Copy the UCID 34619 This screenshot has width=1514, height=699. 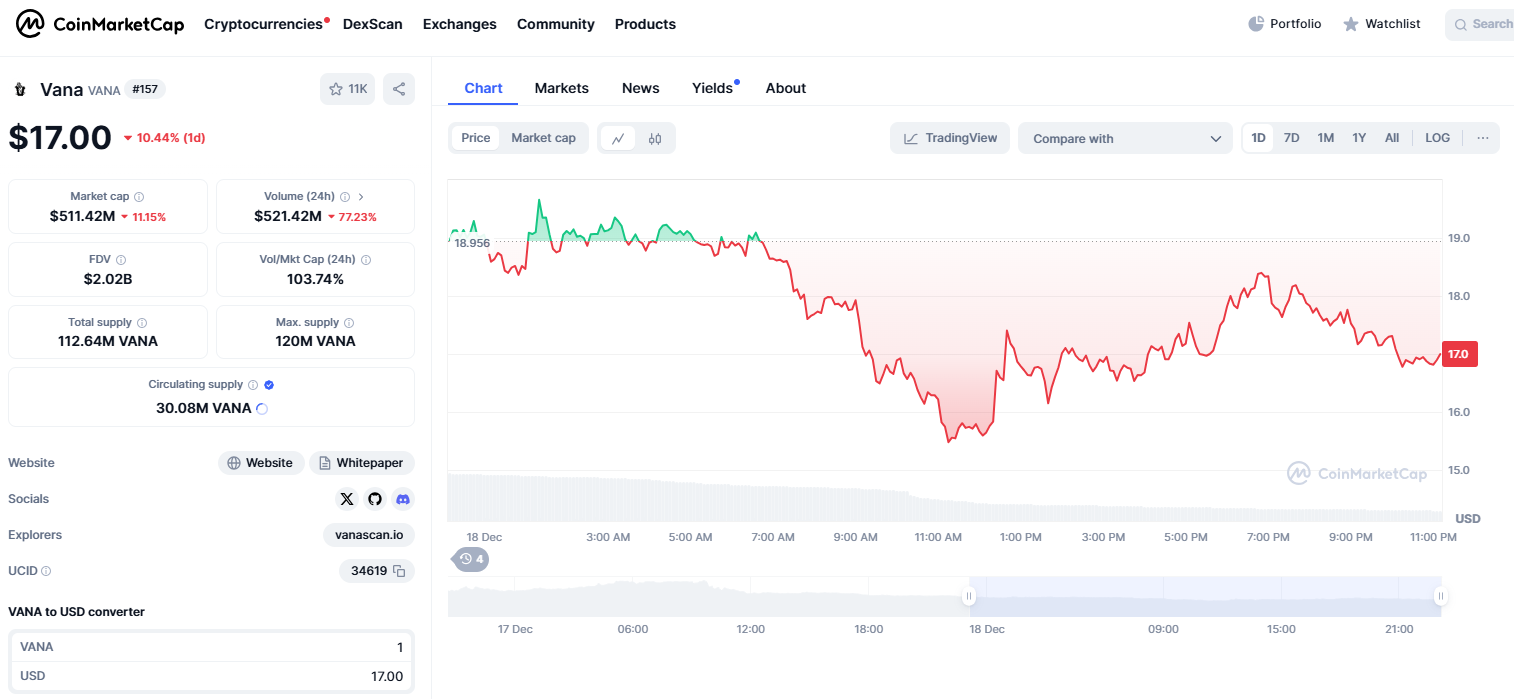399,571
